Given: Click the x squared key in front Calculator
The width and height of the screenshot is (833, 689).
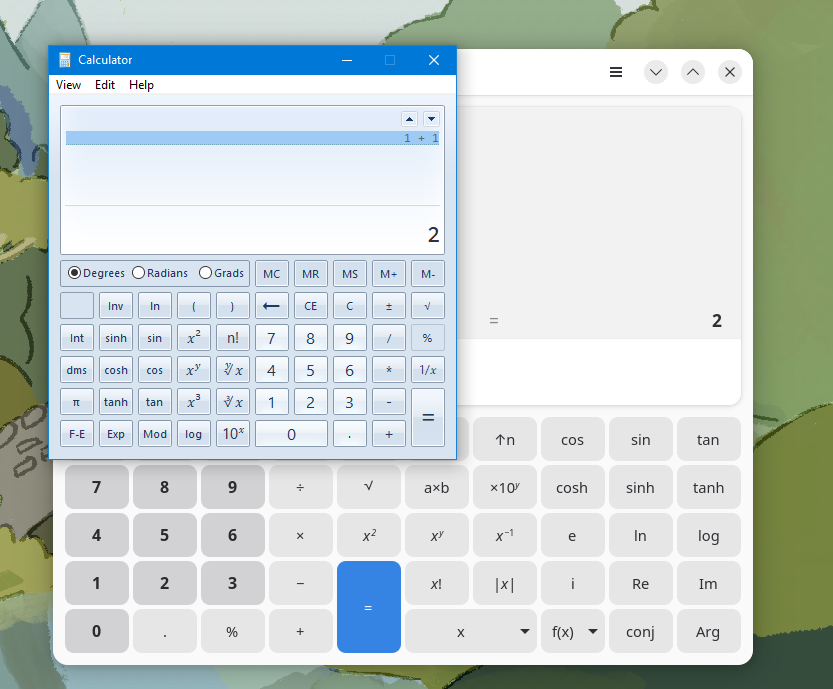Looking at the screenshot, I should (x=194, y=338).
